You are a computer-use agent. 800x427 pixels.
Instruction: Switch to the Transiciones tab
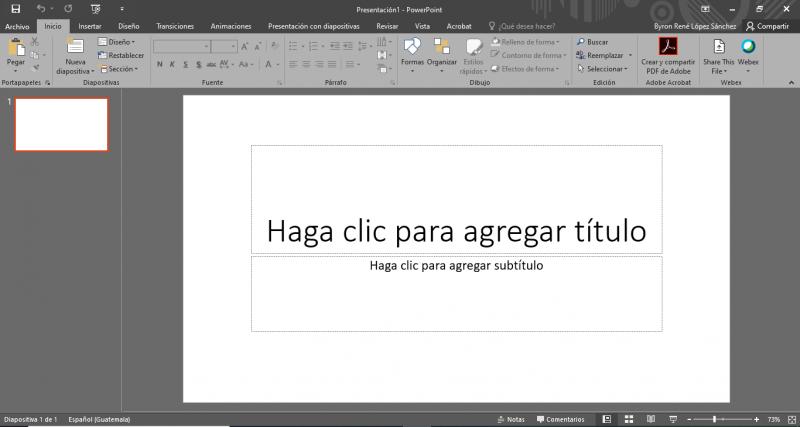click(175, 26)
